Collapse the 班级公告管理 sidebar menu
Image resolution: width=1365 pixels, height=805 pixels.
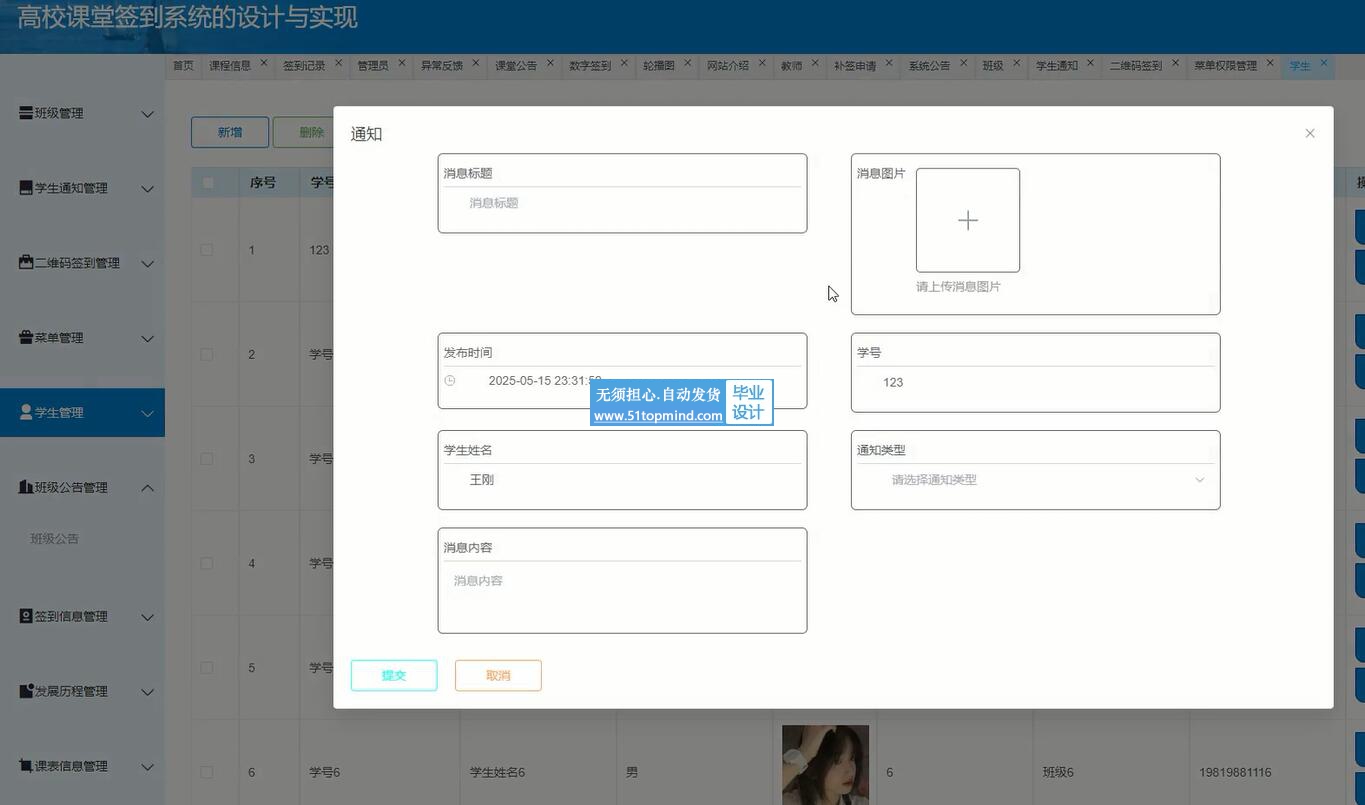[x=147, y=488]
